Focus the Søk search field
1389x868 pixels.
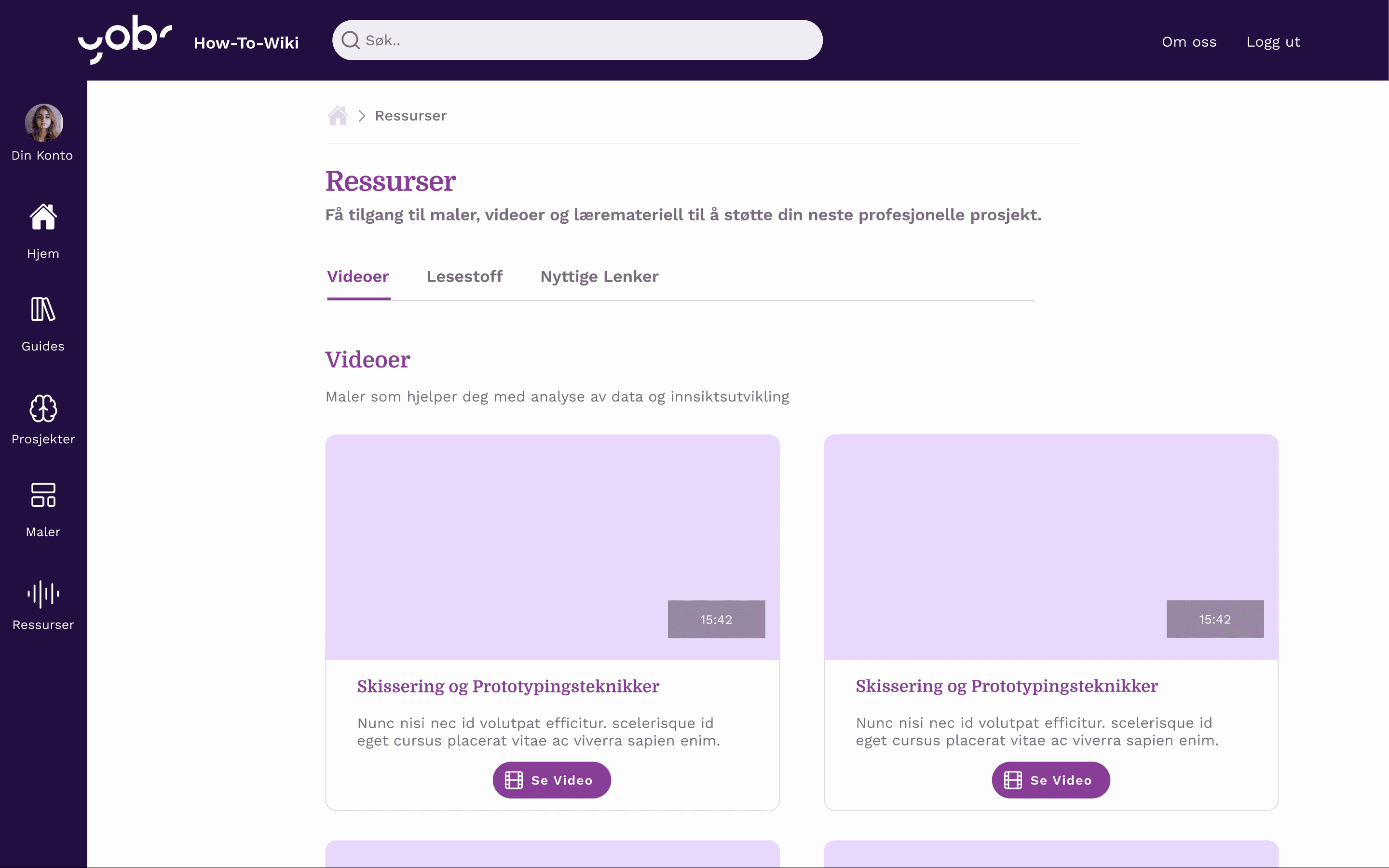(586, 40)
